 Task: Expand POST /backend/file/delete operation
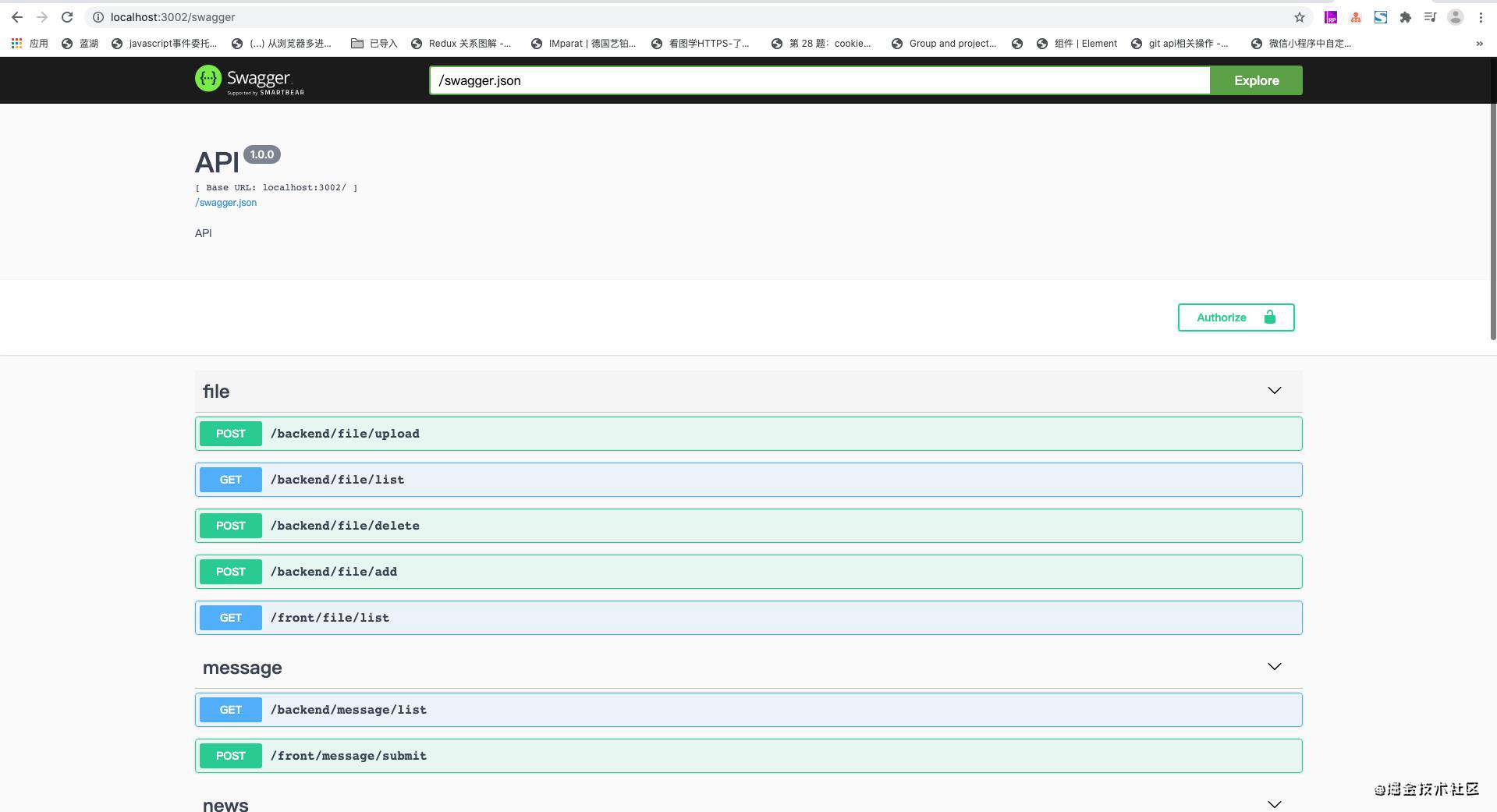(x=749, y=526)
